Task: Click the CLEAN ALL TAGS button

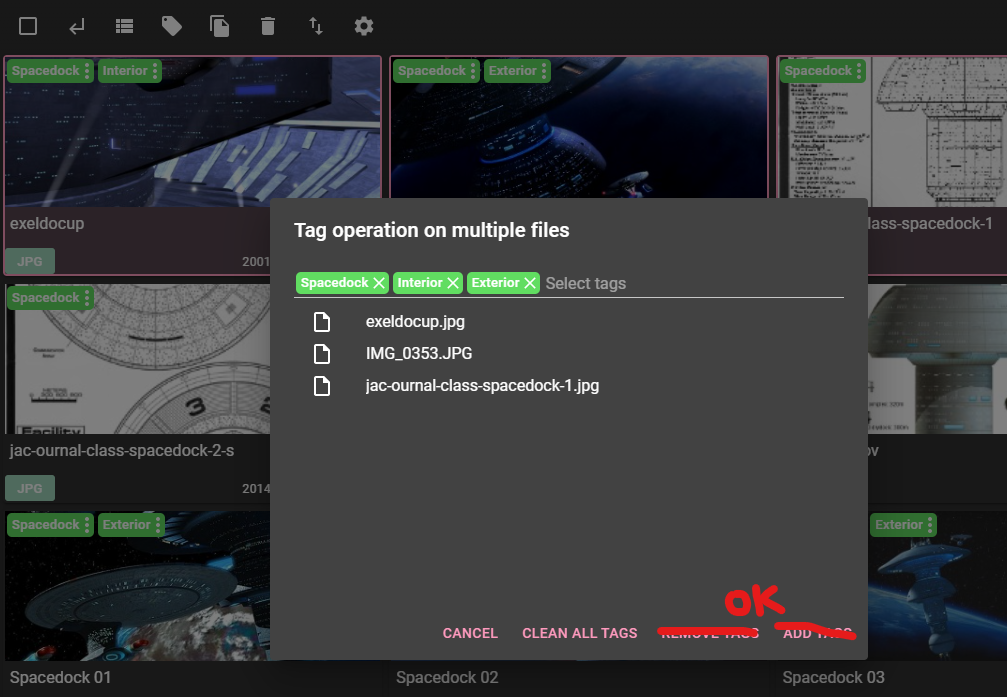Action: pos(580,633)
